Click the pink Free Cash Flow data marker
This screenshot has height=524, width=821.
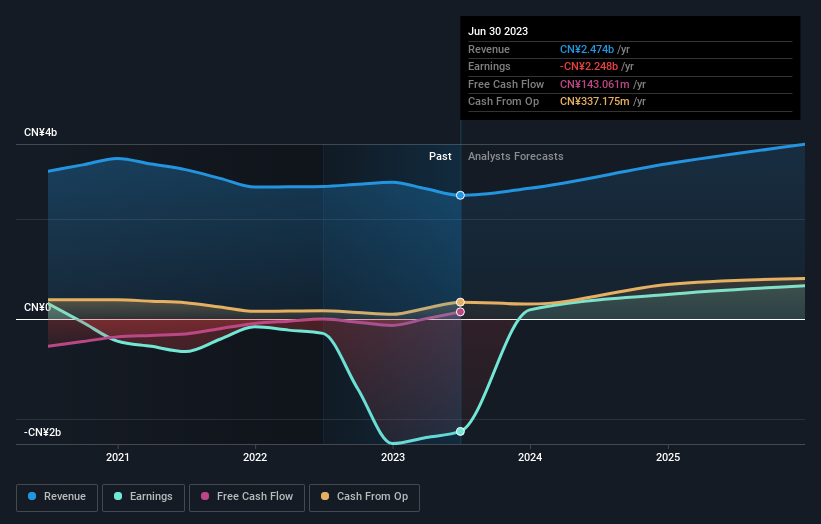click(x=460, y=312)
